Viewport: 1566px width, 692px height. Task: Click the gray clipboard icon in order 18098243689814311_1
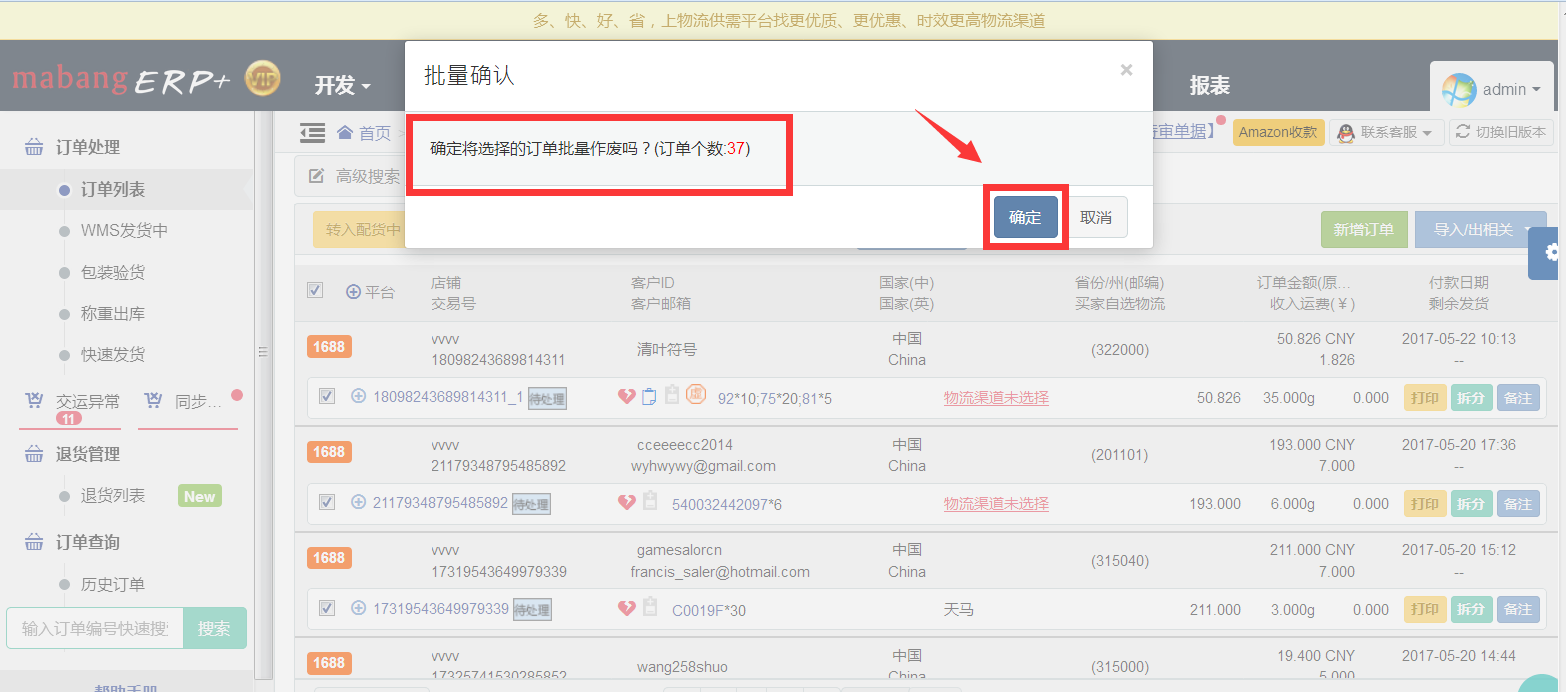(x=672, y=395)
